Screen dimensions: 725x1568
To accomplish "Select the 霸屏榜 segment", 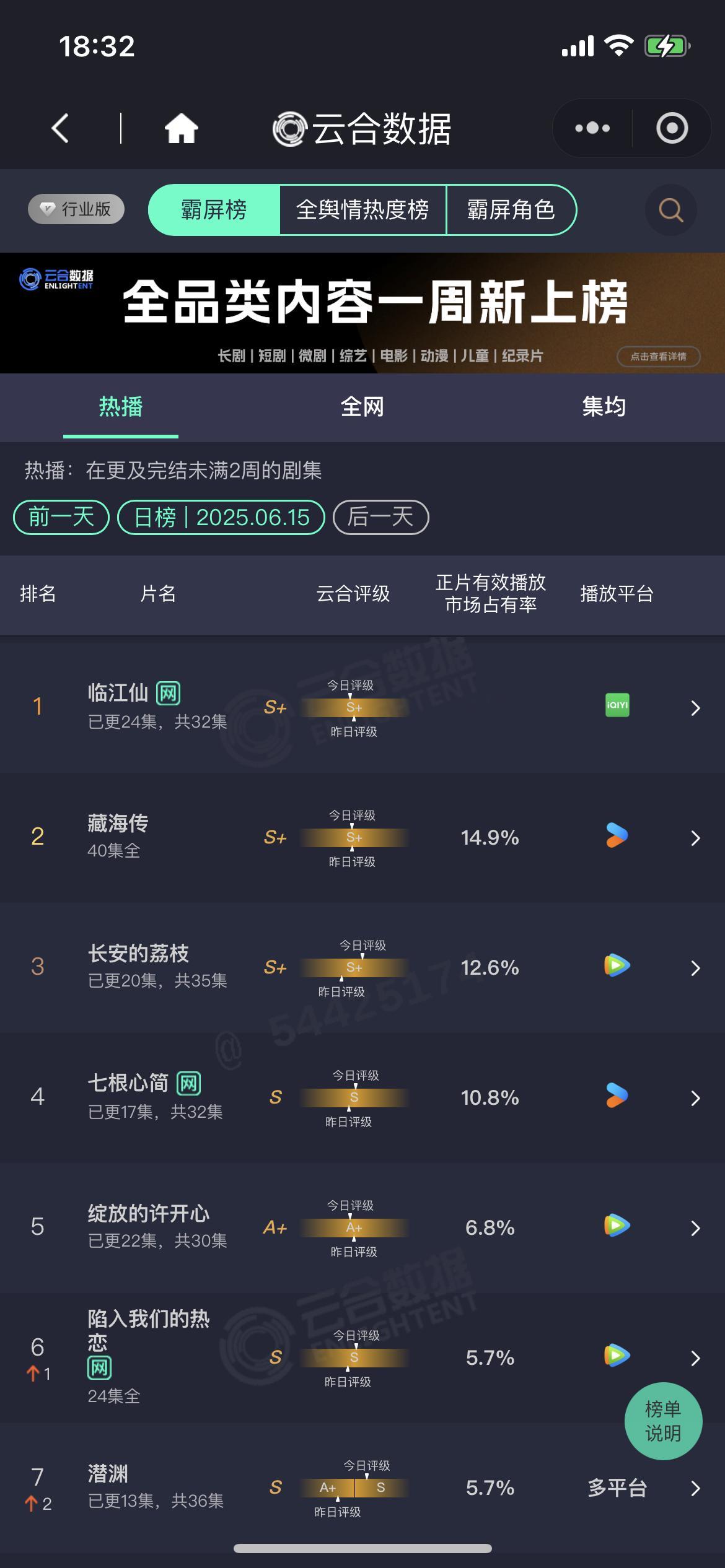I will 214,210.
